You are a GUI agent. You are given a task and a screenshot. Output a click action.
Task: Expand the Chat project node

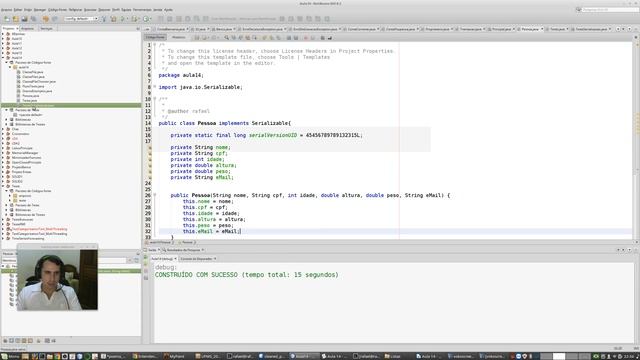pos(3,129)
